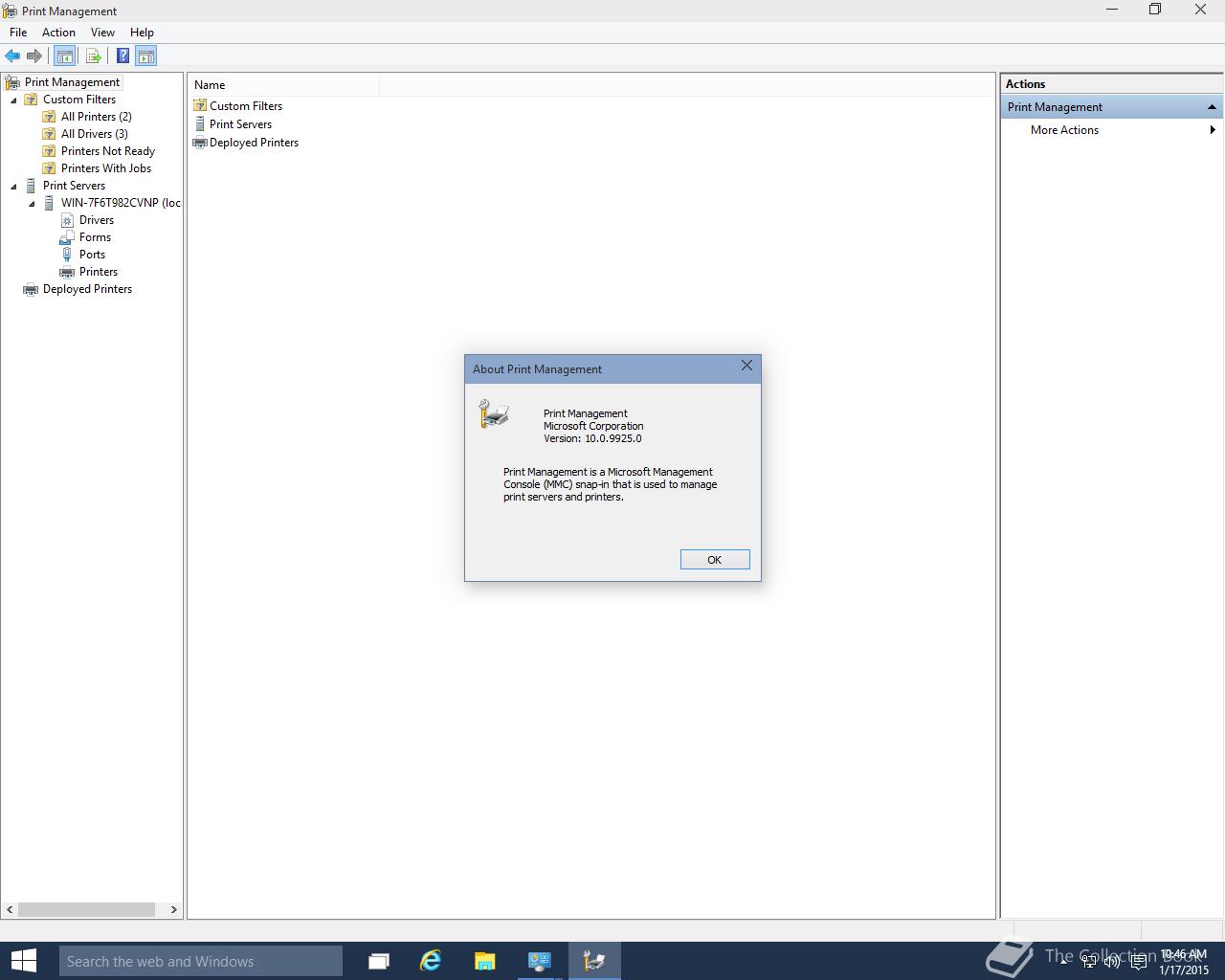Screen dimensions: 1225x980
Task: Click OK in About Print Management dialog
Action: 714,560
